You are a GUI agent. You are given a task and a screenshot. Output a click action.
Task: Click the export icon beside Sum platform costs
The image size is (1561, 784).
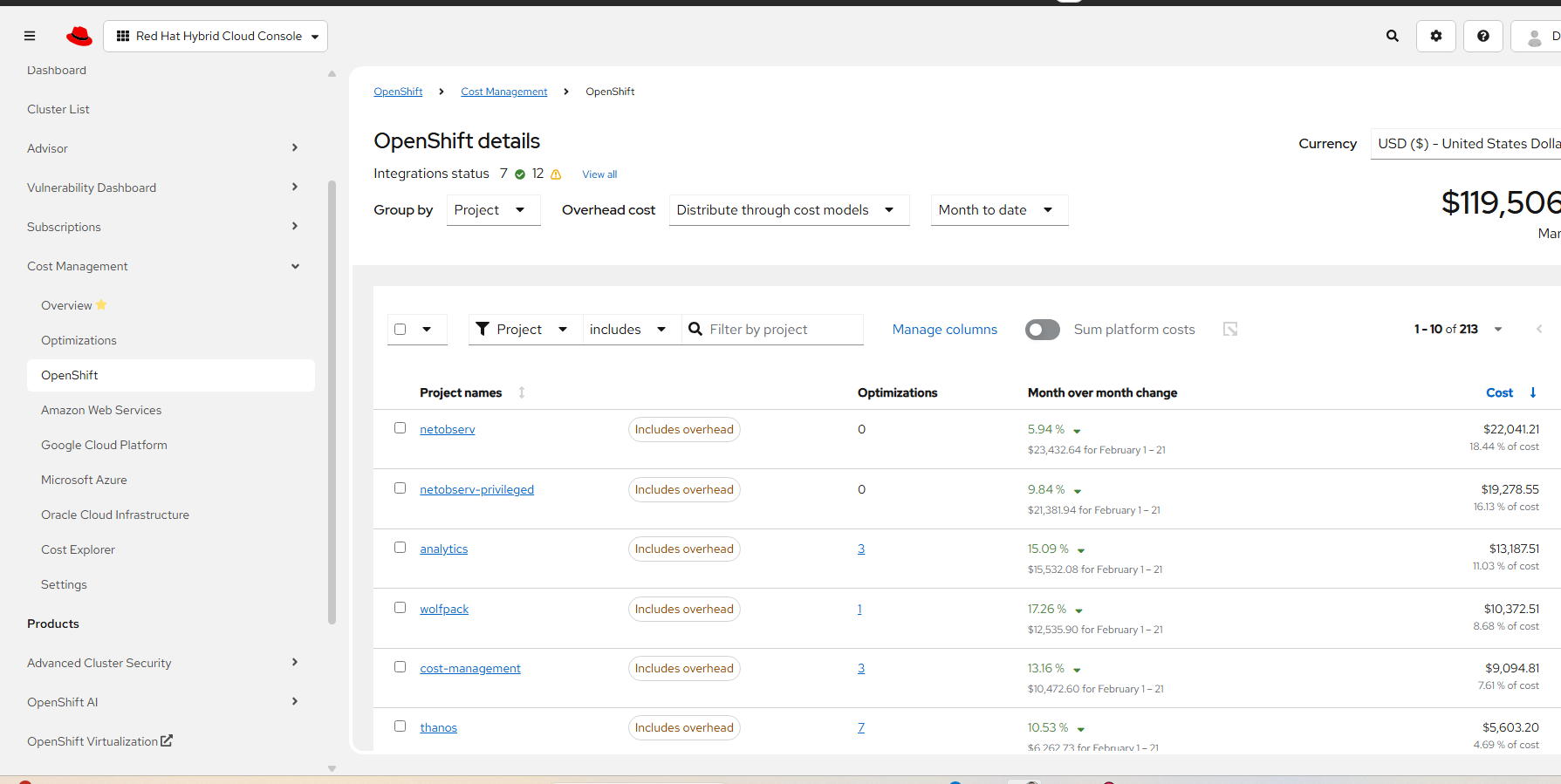[x=1230, y=329]
